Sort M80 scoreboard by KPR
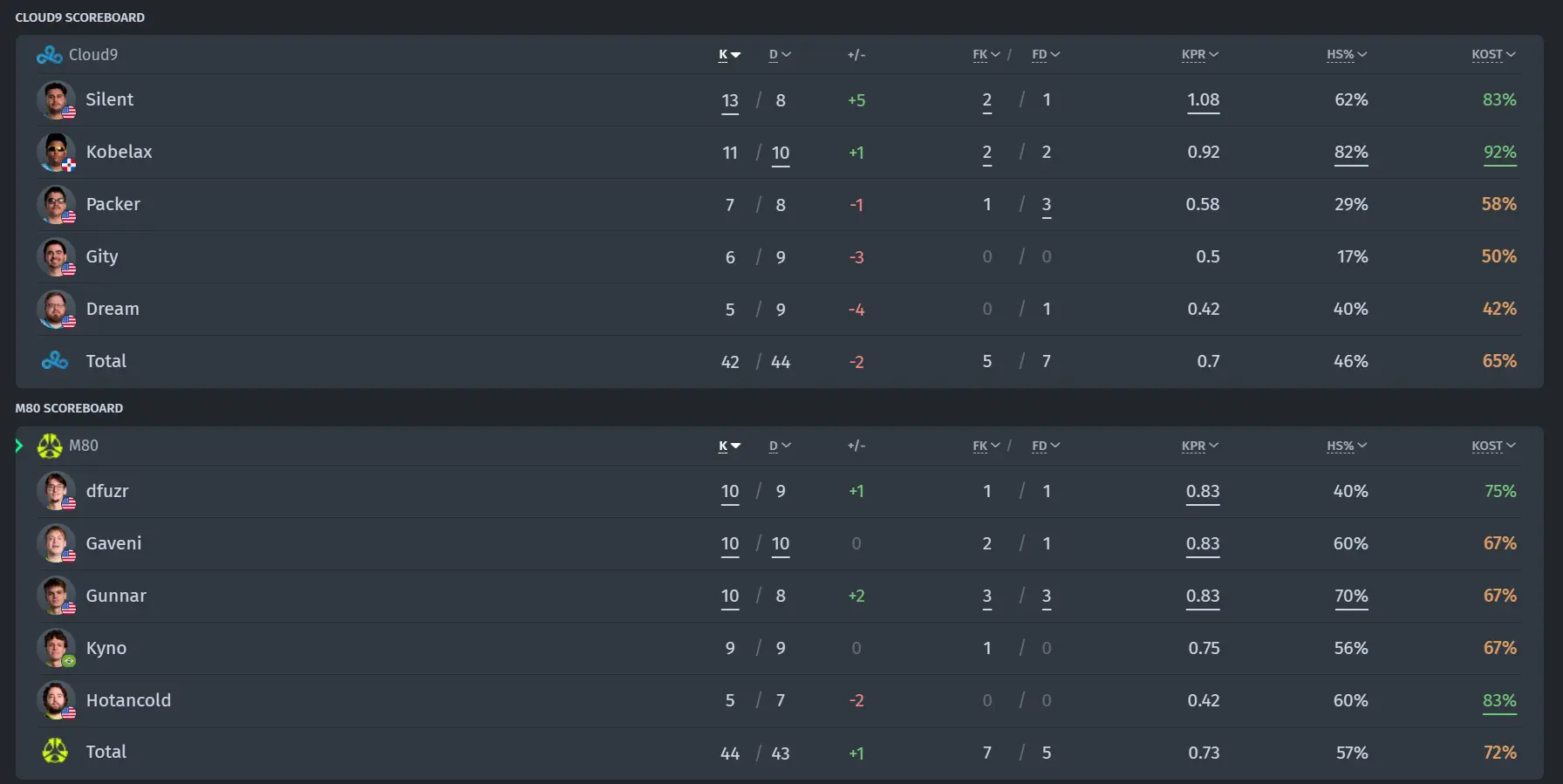Image resolution: width=1563 pixels, height=784 pixels. point(1199,447)
